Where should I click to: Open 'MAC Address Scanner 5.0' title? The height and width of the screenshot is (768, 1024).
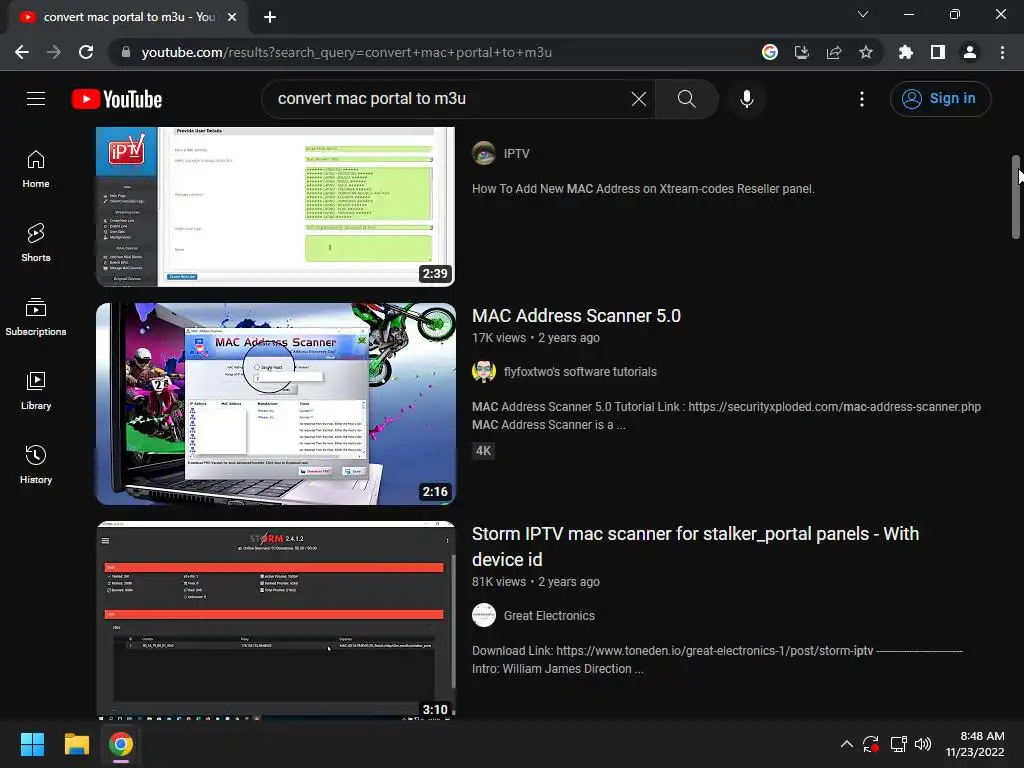[x=576, y=315]
